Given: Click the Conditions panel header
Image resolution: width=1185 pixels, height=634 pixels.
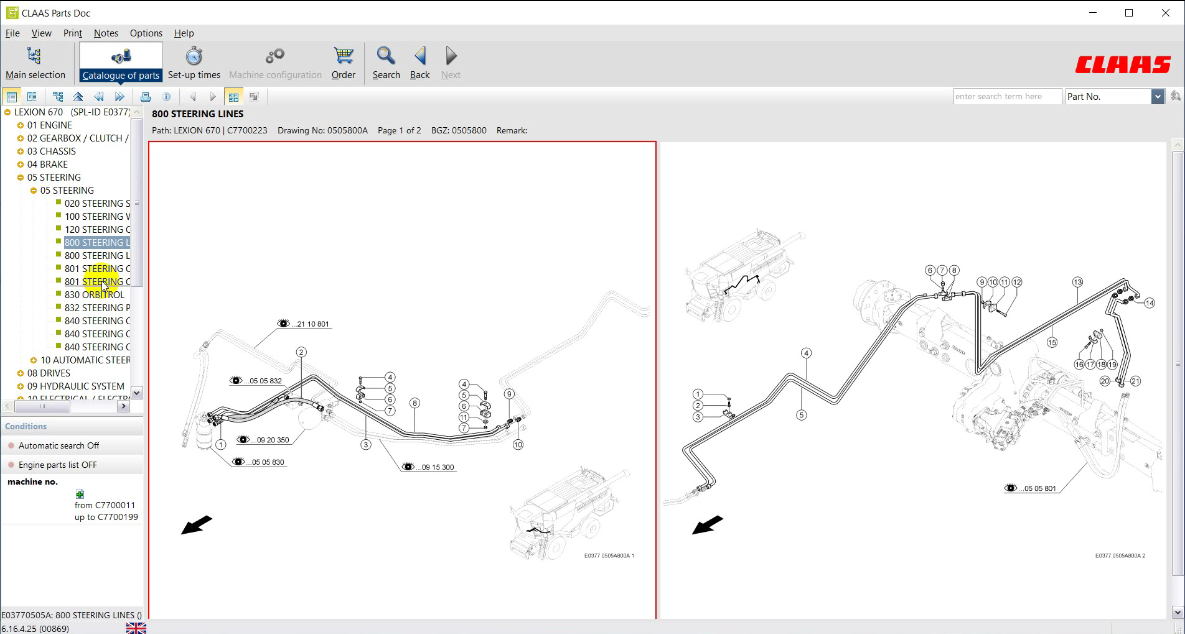Looking at the screenshot, I should coord(72,426).
